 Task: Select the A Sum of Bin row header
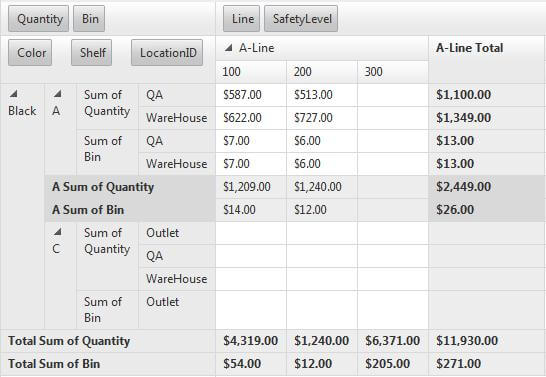[130, 210]
